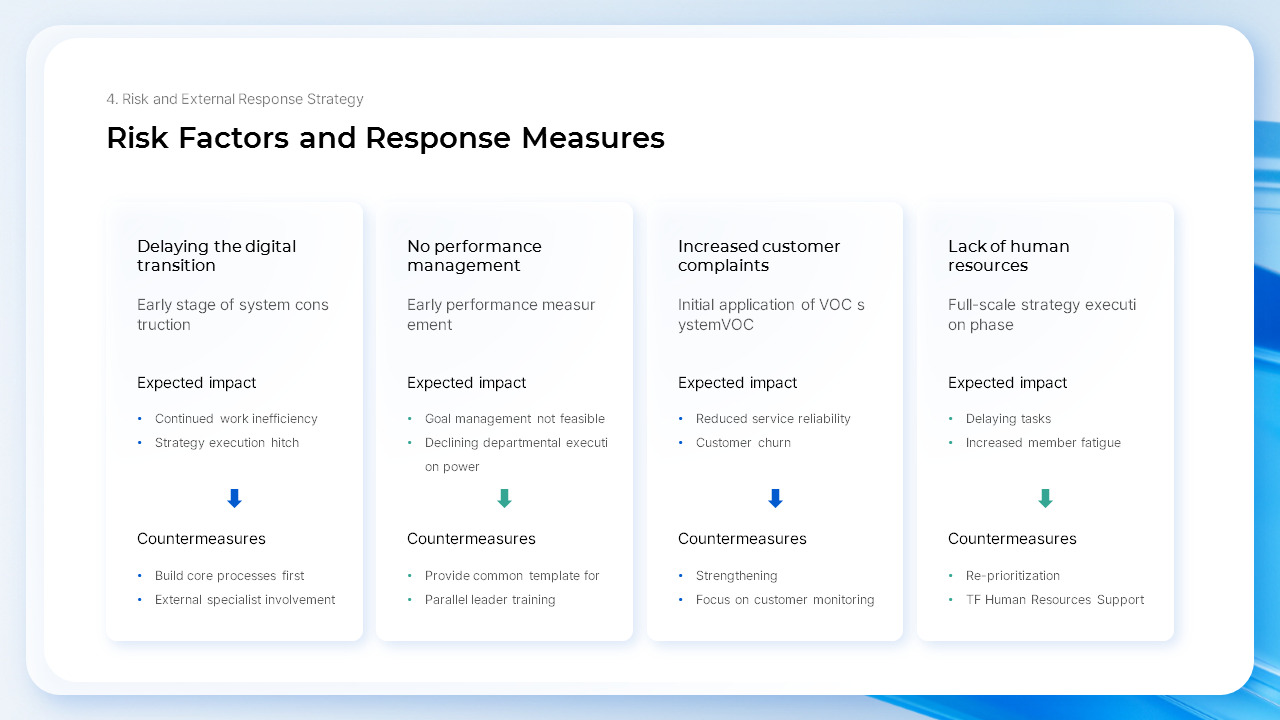The image size is (1280, 720).
Task: Click the section label 4. Risk and External Response Strategy
Action: tap(235, 99)
